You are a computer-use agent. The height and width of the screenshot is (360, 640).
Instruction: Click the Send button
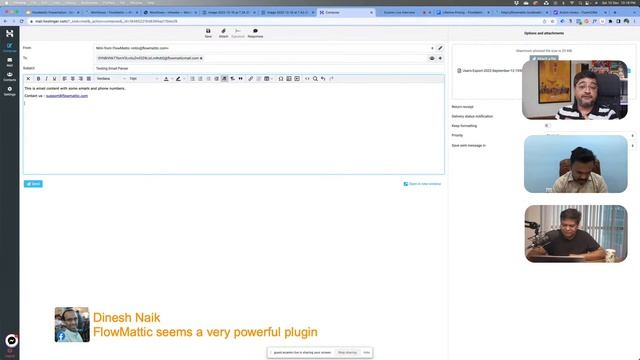pos(33,184)
